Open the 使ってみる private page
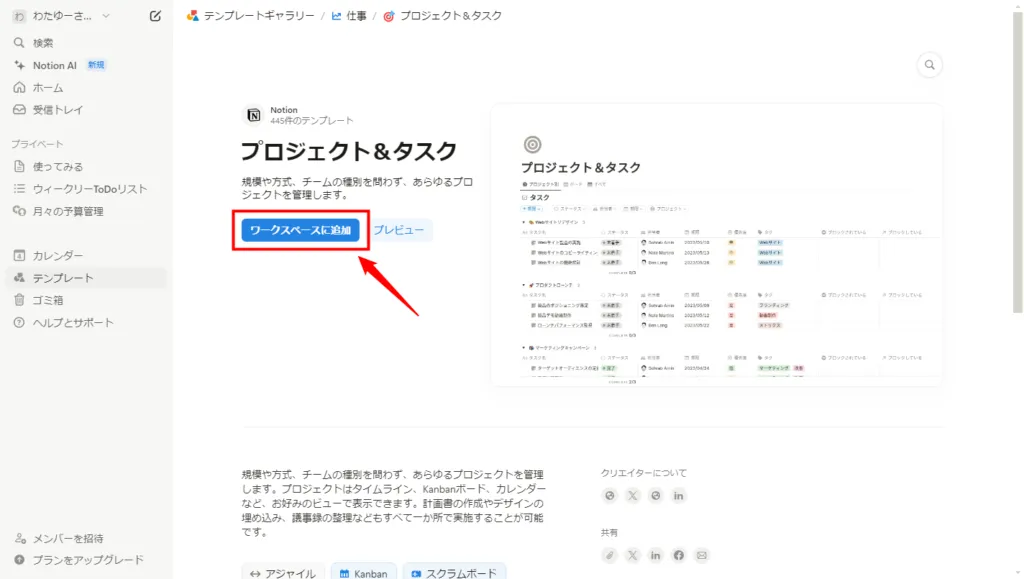The image size is (1024, 579). (86, 166)
